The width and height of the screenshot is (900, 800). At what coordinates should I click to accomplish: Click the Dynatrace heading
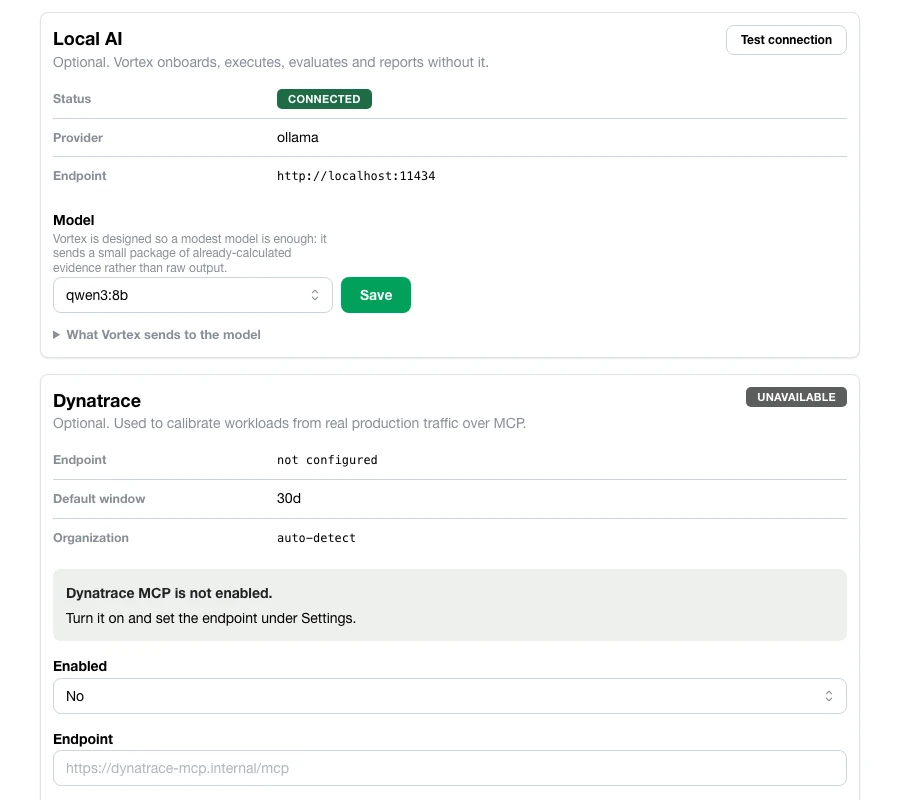[x=96, y=401]
